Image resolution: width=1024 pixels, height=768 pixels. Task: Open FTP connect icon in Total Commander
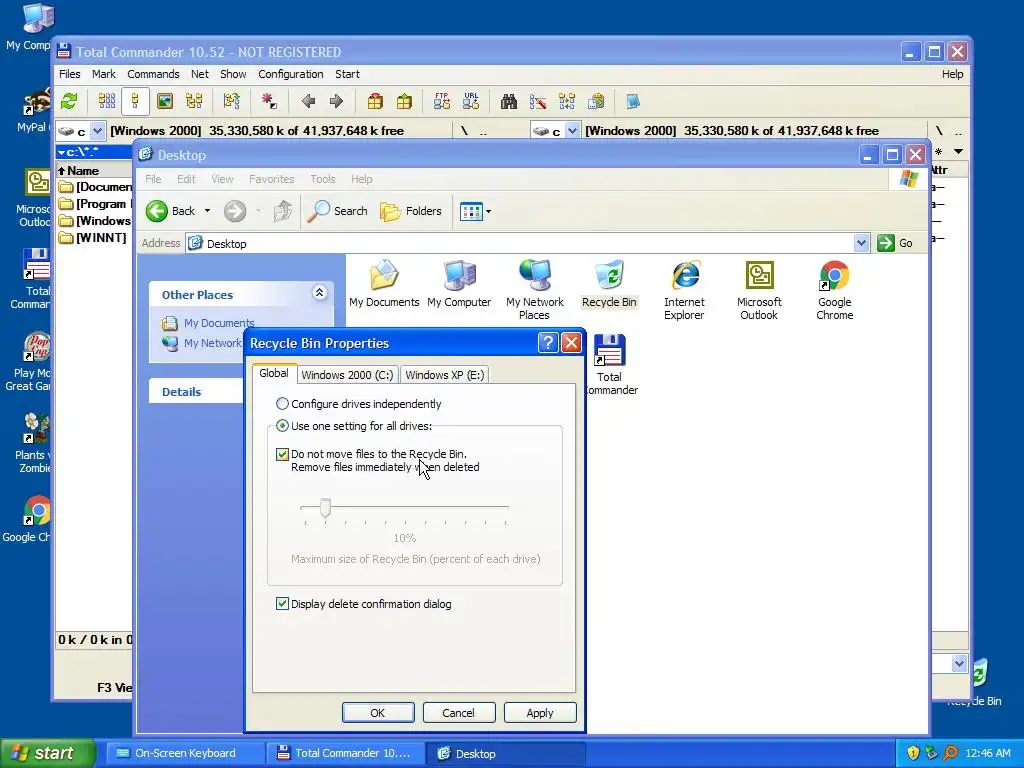coord(442,101)
